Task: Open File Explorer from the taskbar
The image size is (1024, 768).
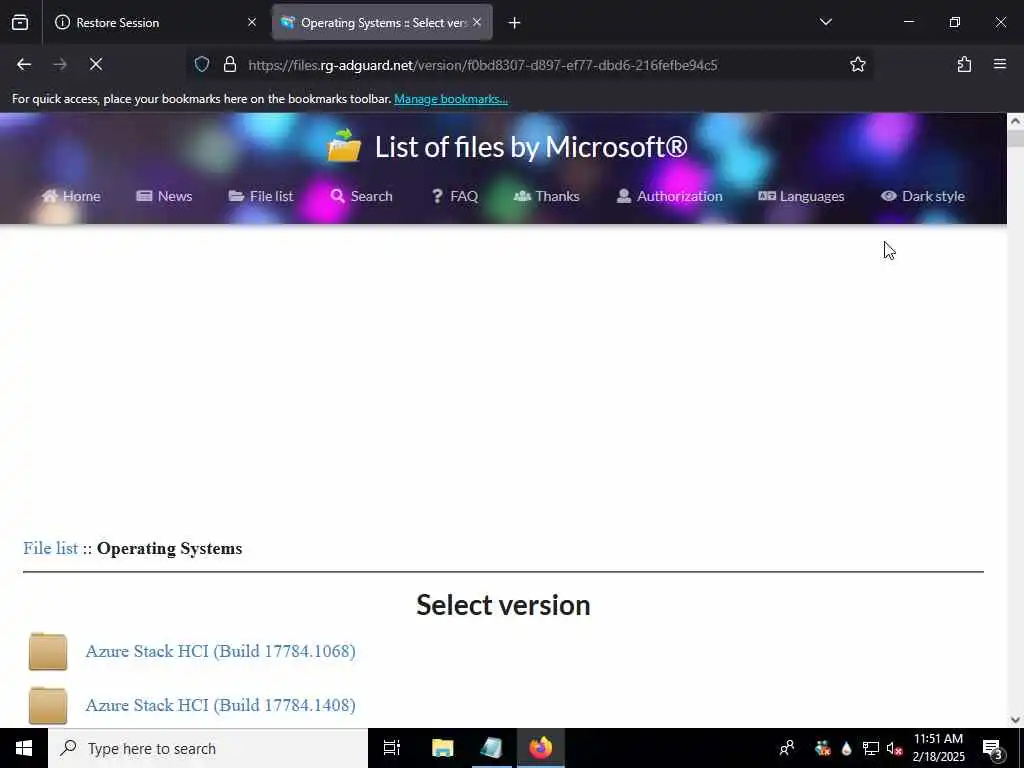Action: pos(442,748)
